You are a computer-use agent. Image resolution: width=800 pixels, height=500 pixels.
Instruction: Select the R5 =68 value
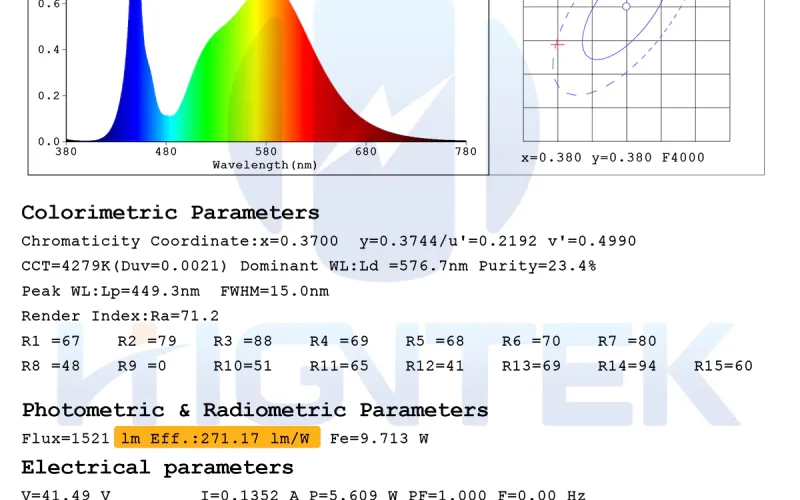[435, 341]
